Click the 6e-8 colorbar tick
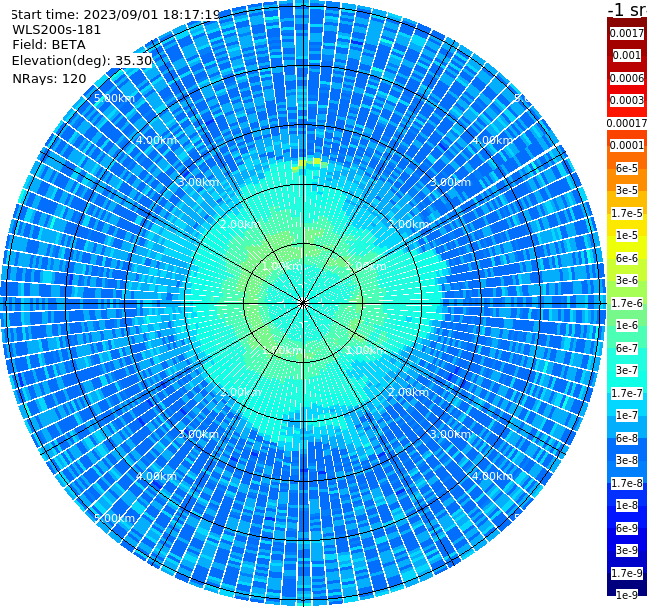 [x=627, y=438]
